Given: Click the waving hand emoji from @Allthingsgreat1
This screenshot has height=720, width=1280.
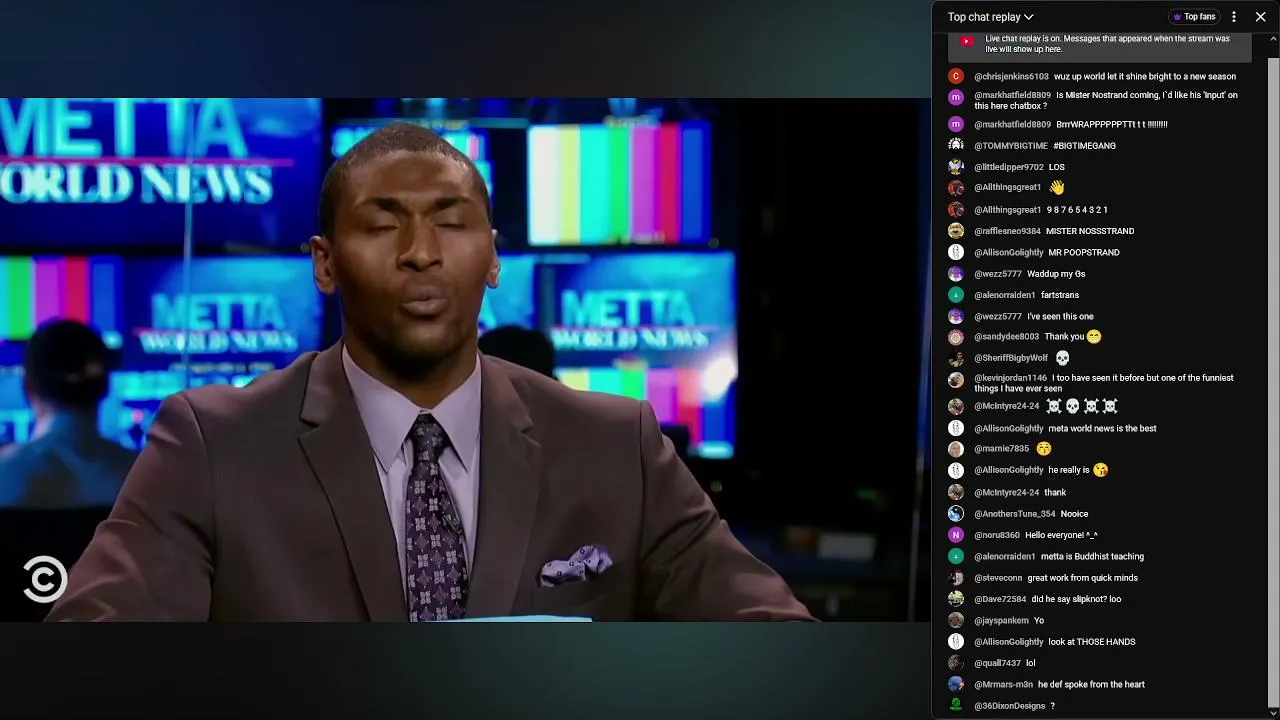Looking at the screenshot, I should (x=1057, y=187).
